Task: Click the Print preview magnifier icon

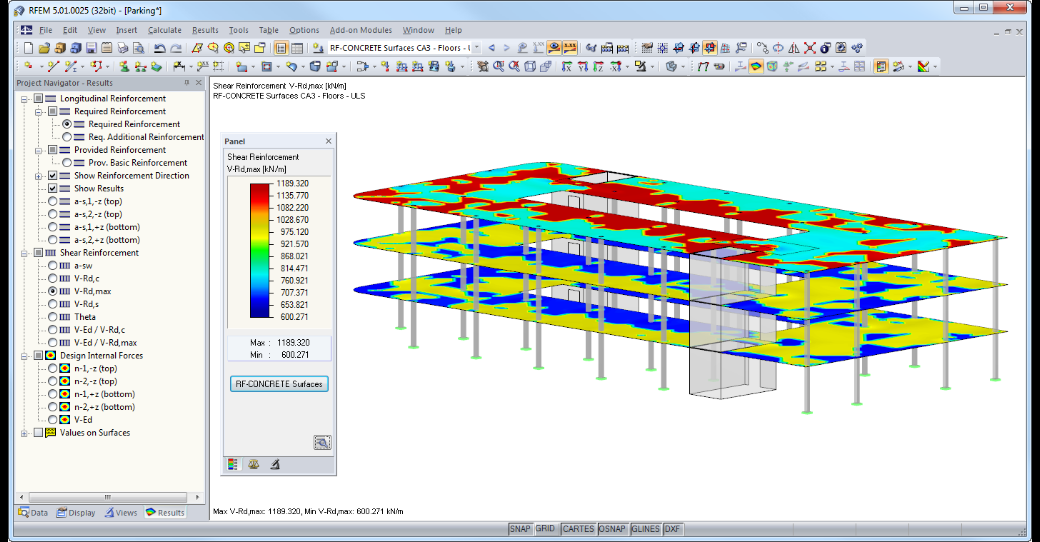Action: 139,48
